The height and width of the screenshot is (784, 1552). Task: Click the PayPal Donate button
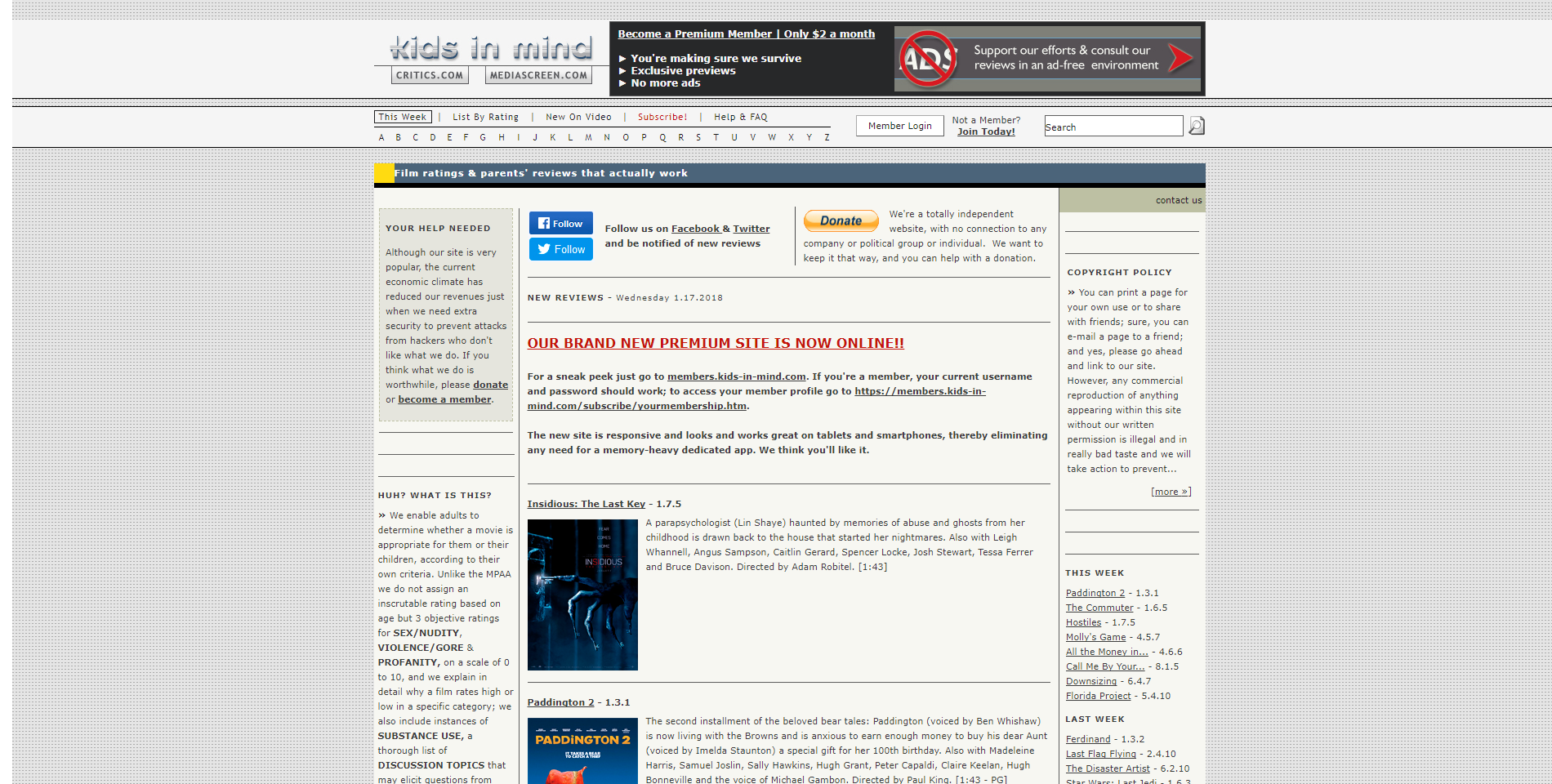[x=841, y=220]
